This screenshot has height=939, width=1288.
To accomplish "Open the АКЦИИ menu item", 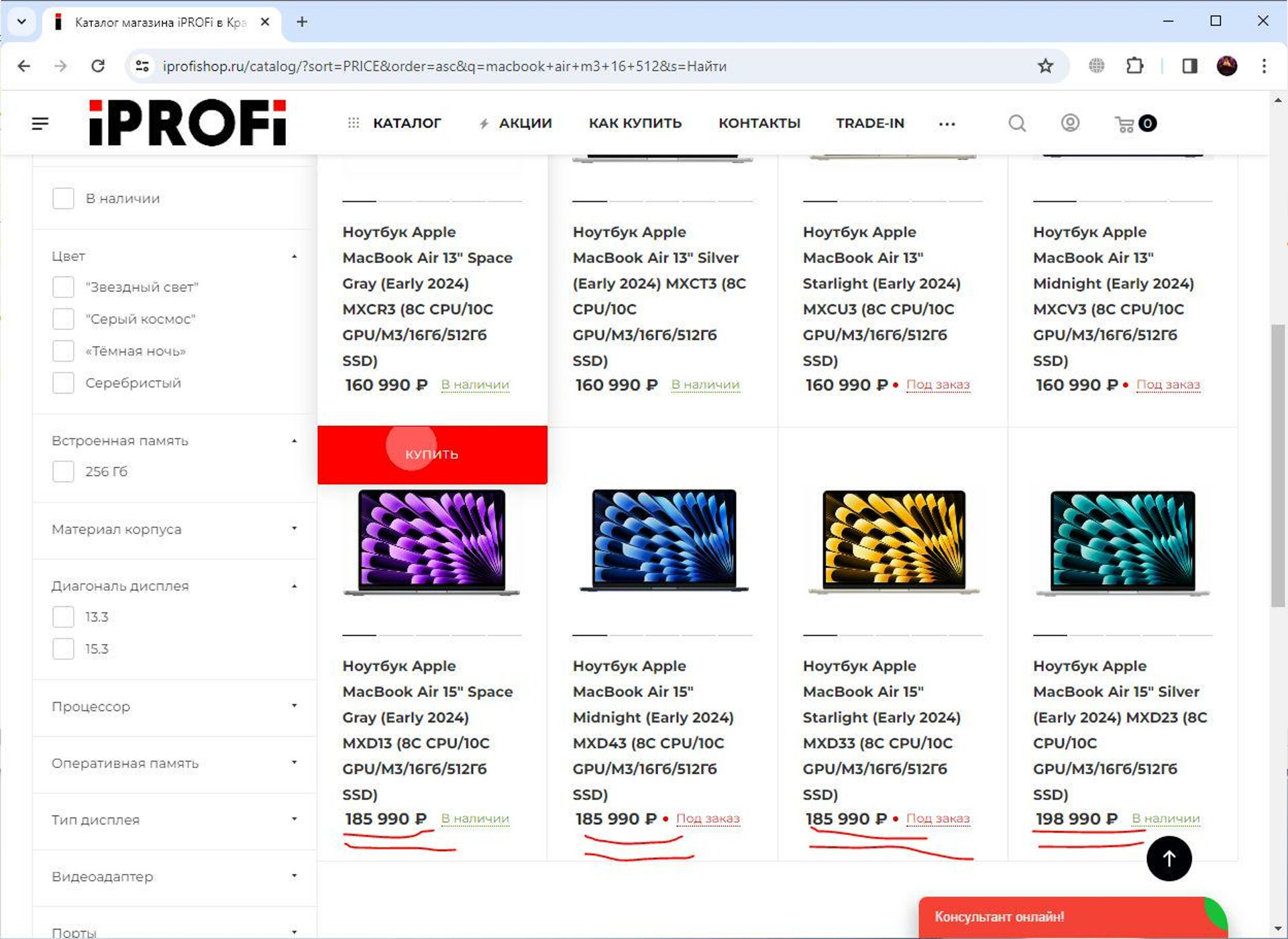I will (516, 123).
